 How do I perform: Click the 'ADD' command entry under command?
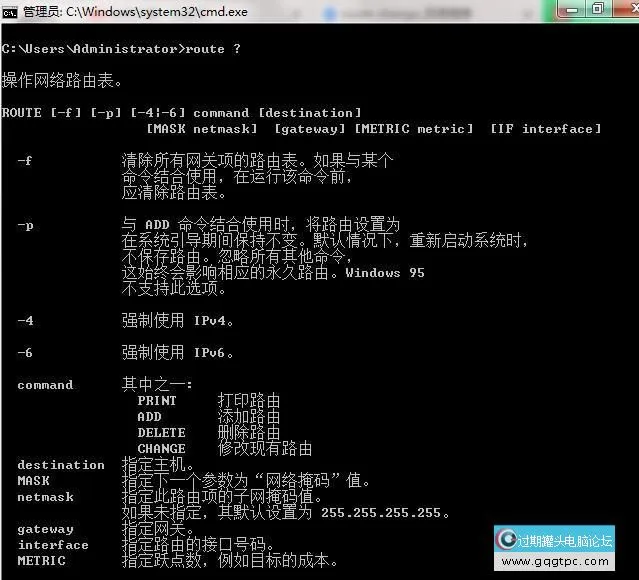pyautogui.click(x=150, y=417)
